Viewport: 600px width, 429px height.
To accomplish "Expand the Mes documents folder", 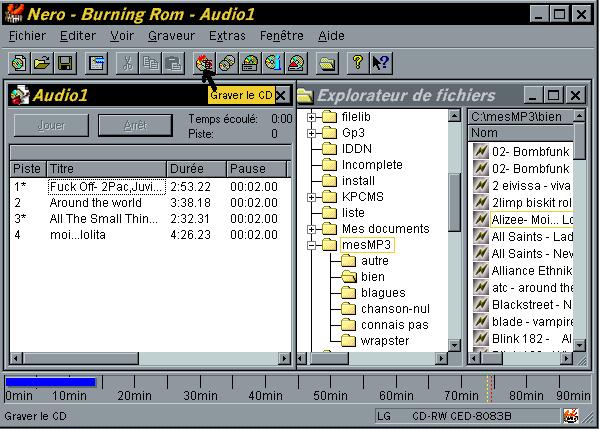I will 311,229.
